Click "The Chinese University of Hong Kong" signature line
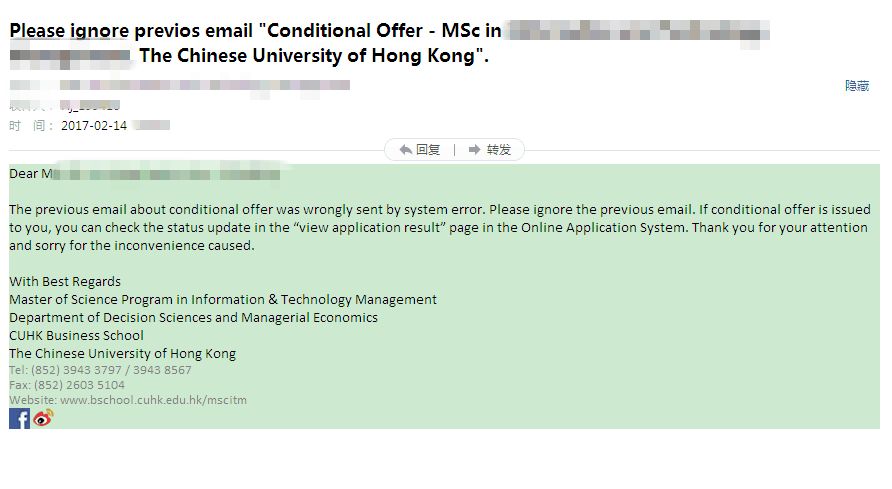The width and height of the screenshot is (892, 489). point(122,354)
